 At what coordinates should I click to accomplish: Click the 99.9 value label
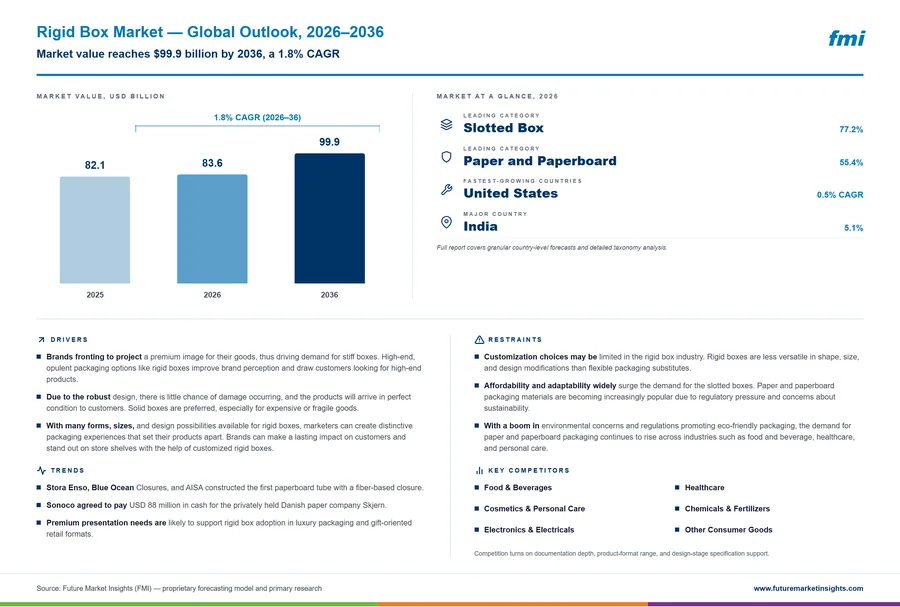(329, 142)
